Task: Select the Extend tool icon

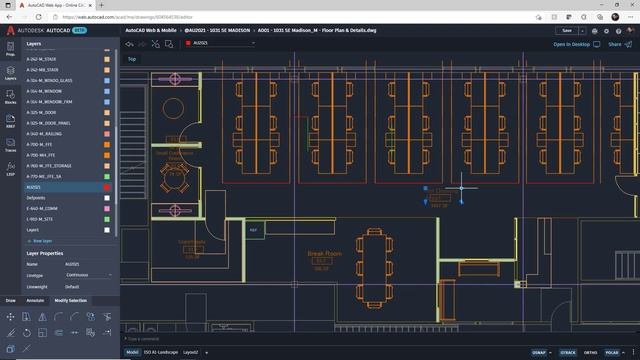Action: (107, 333)
